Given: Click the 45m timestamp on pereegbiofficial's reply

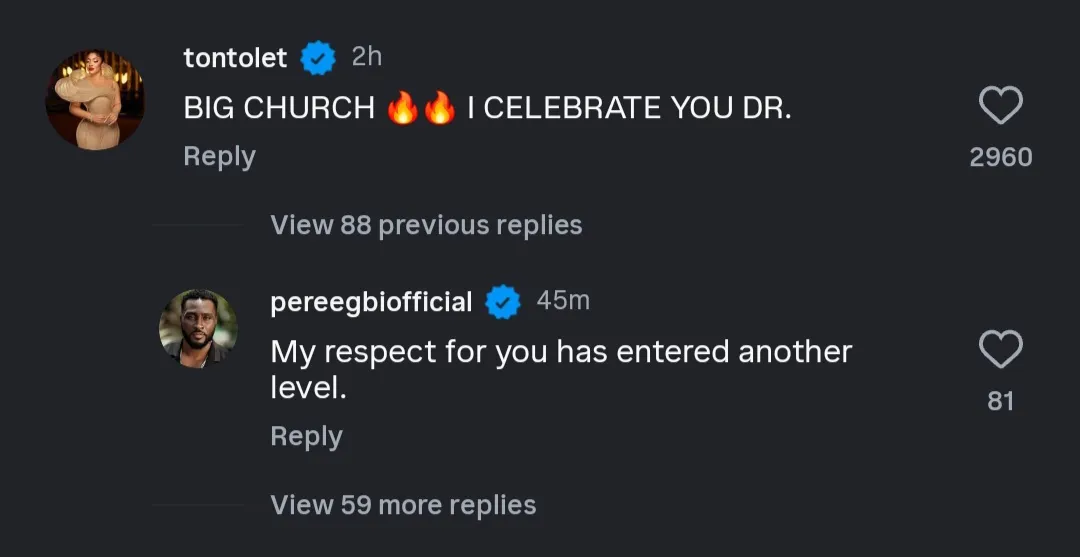Looking at the screenshot, I should point(563,300).
